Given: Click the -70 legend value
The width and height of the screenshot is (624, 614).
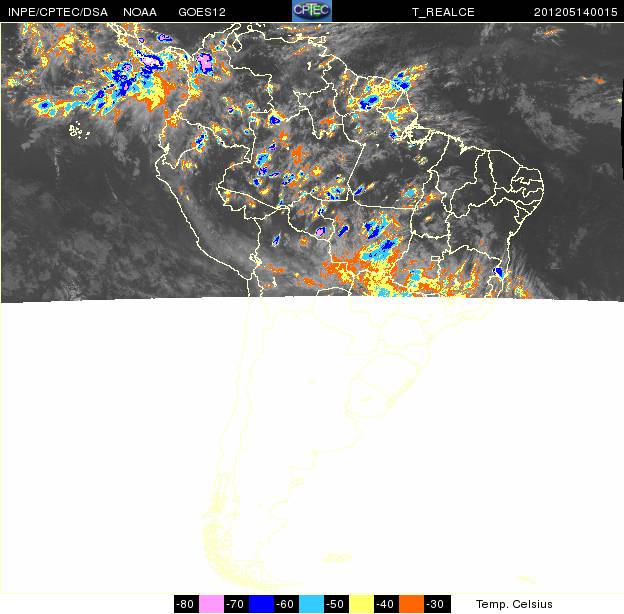Looking at the screenshot, I should 236,604.
